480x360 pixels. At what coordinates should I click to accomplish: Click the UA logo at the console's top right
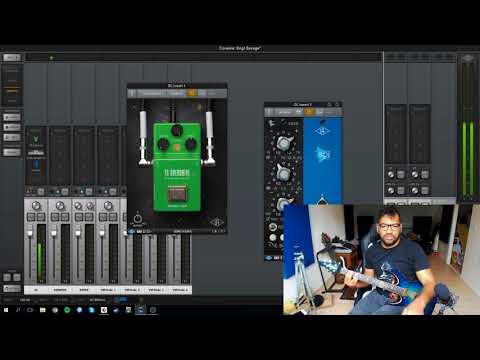[468, 59]
